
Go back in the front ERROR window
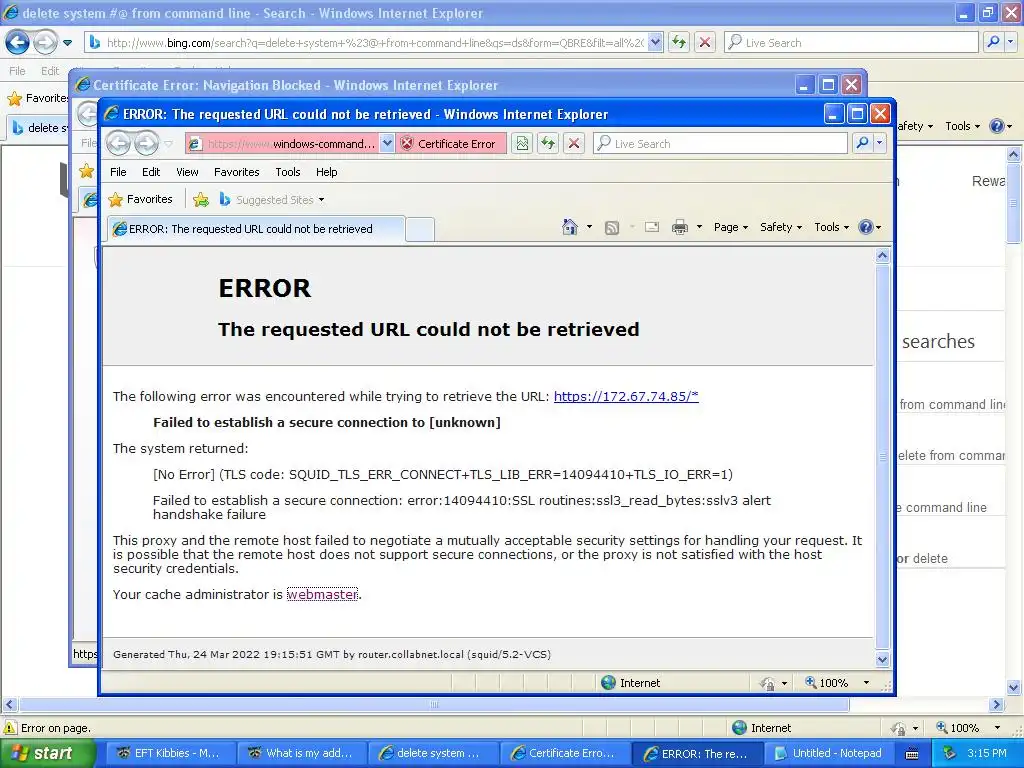(x=118, y=143)
